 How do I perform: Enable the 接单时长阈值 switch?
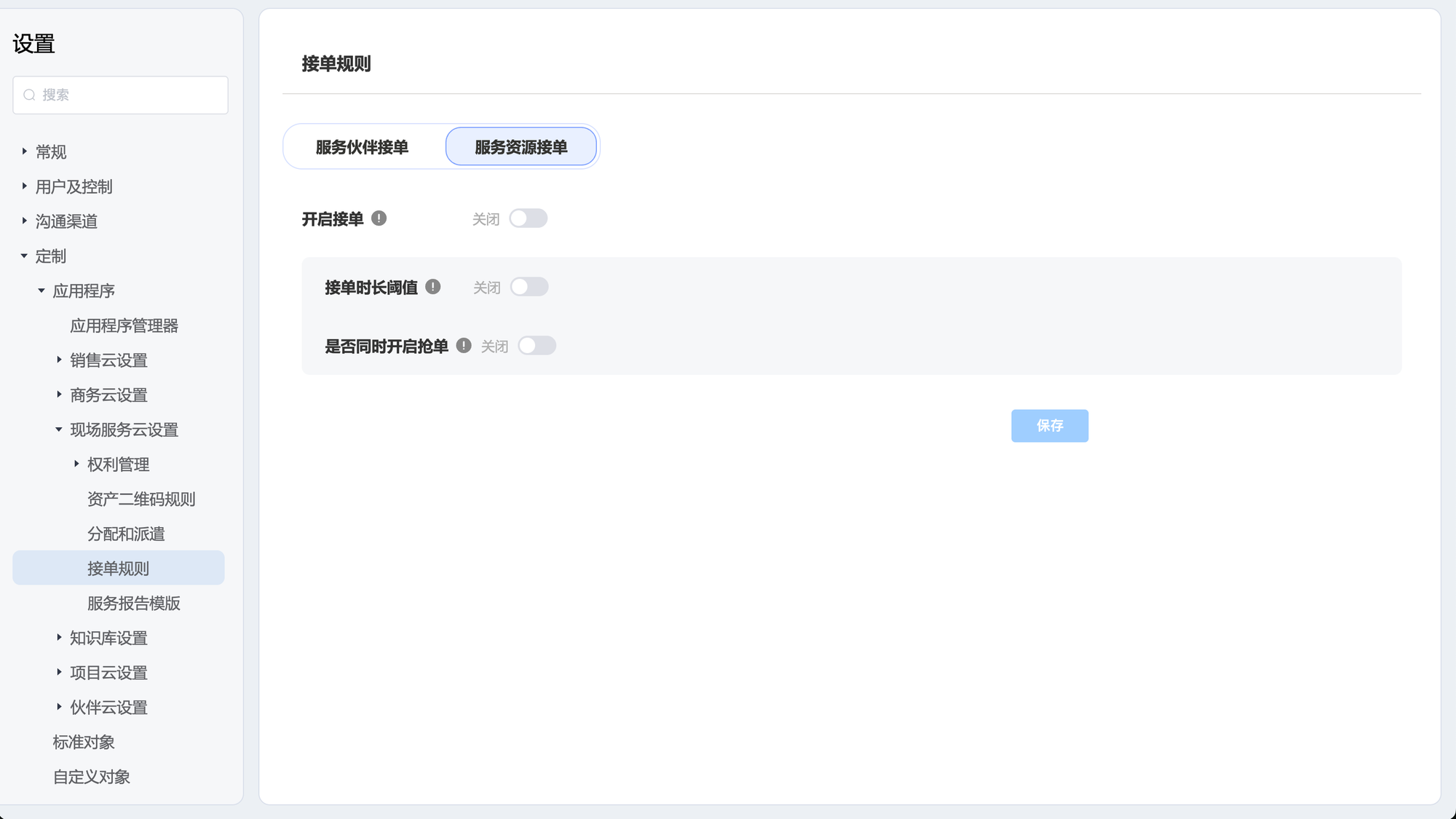[529, 287]
